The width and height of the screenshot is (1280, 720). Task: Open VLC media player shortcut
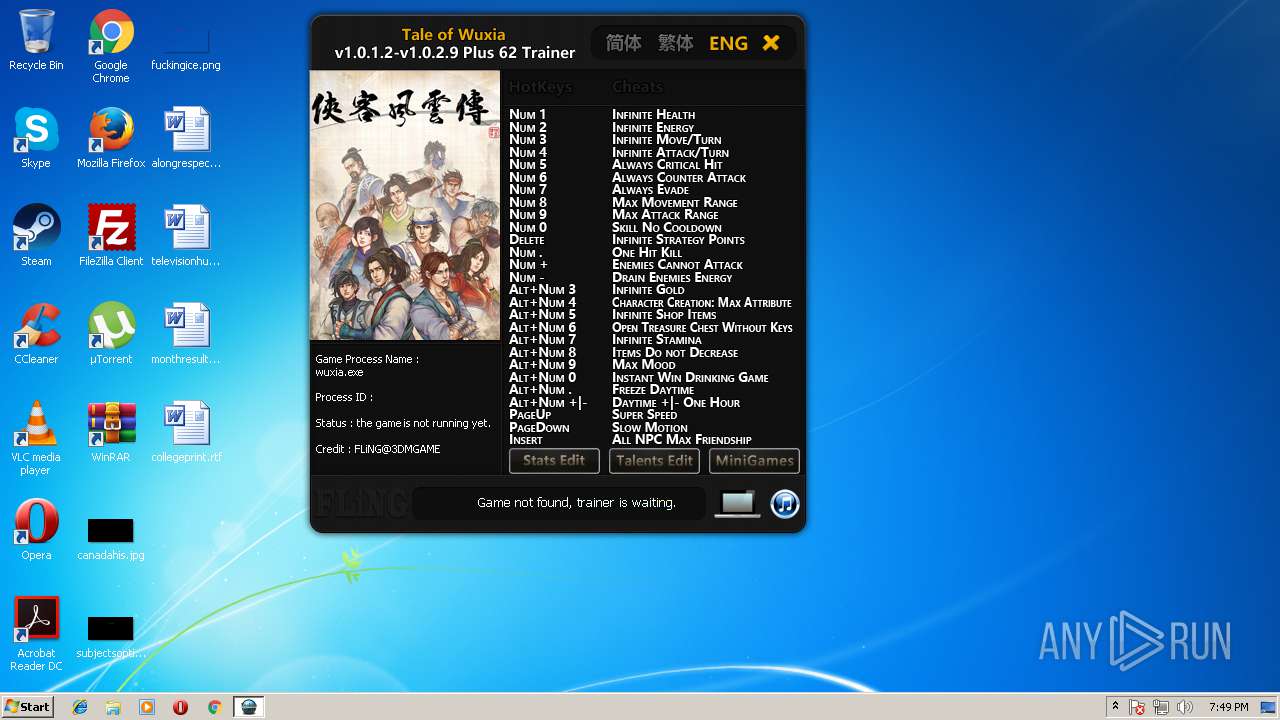pyautogui.click(x=36, y=438)
